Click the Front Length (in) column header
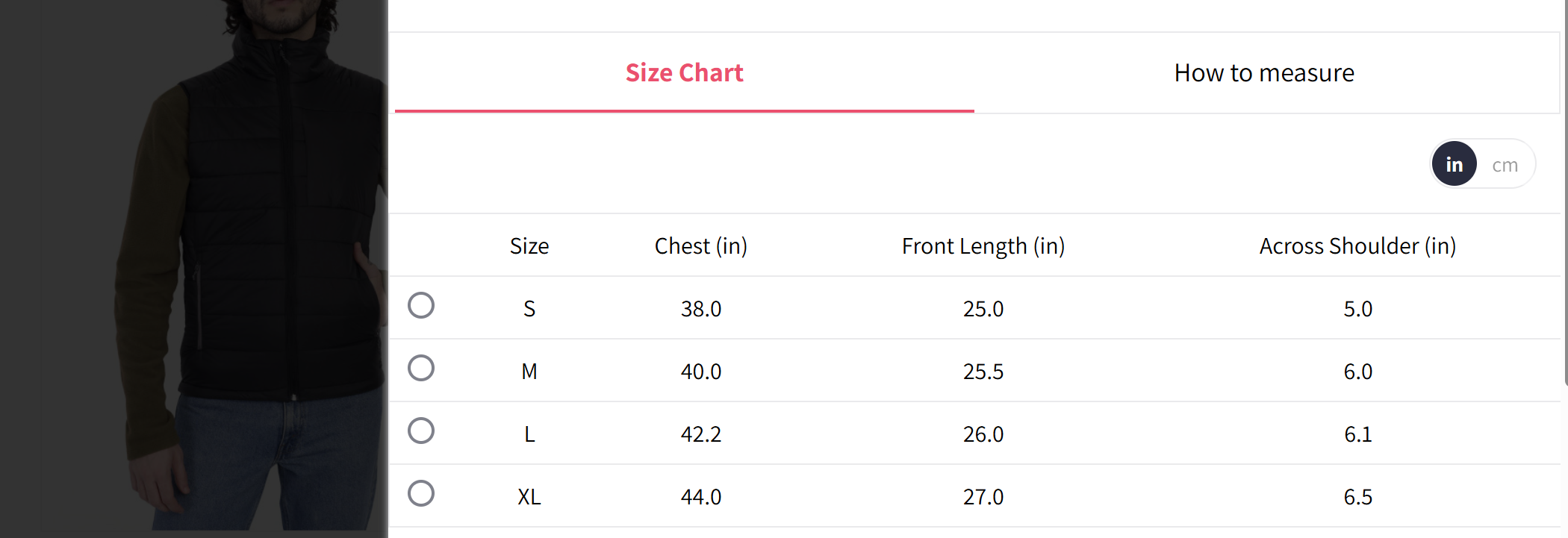Image resolution: width=1568 pixels, height=538 pixels. pos(983,246)
